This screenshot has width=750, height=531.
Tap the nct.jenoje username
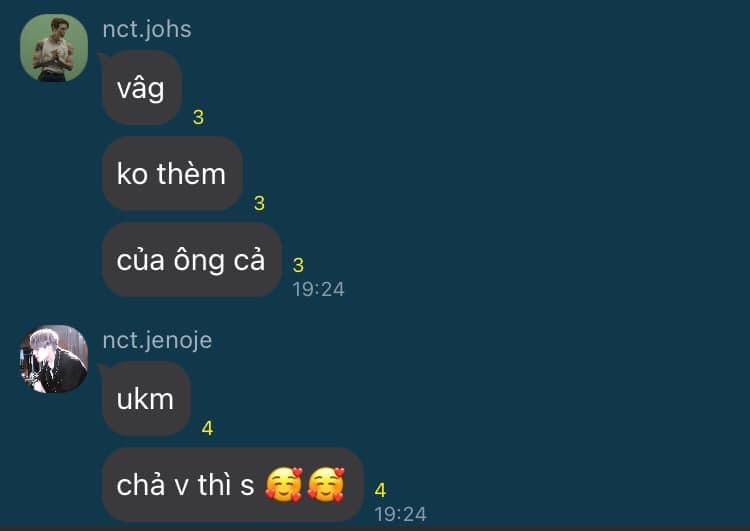(157, 340)
